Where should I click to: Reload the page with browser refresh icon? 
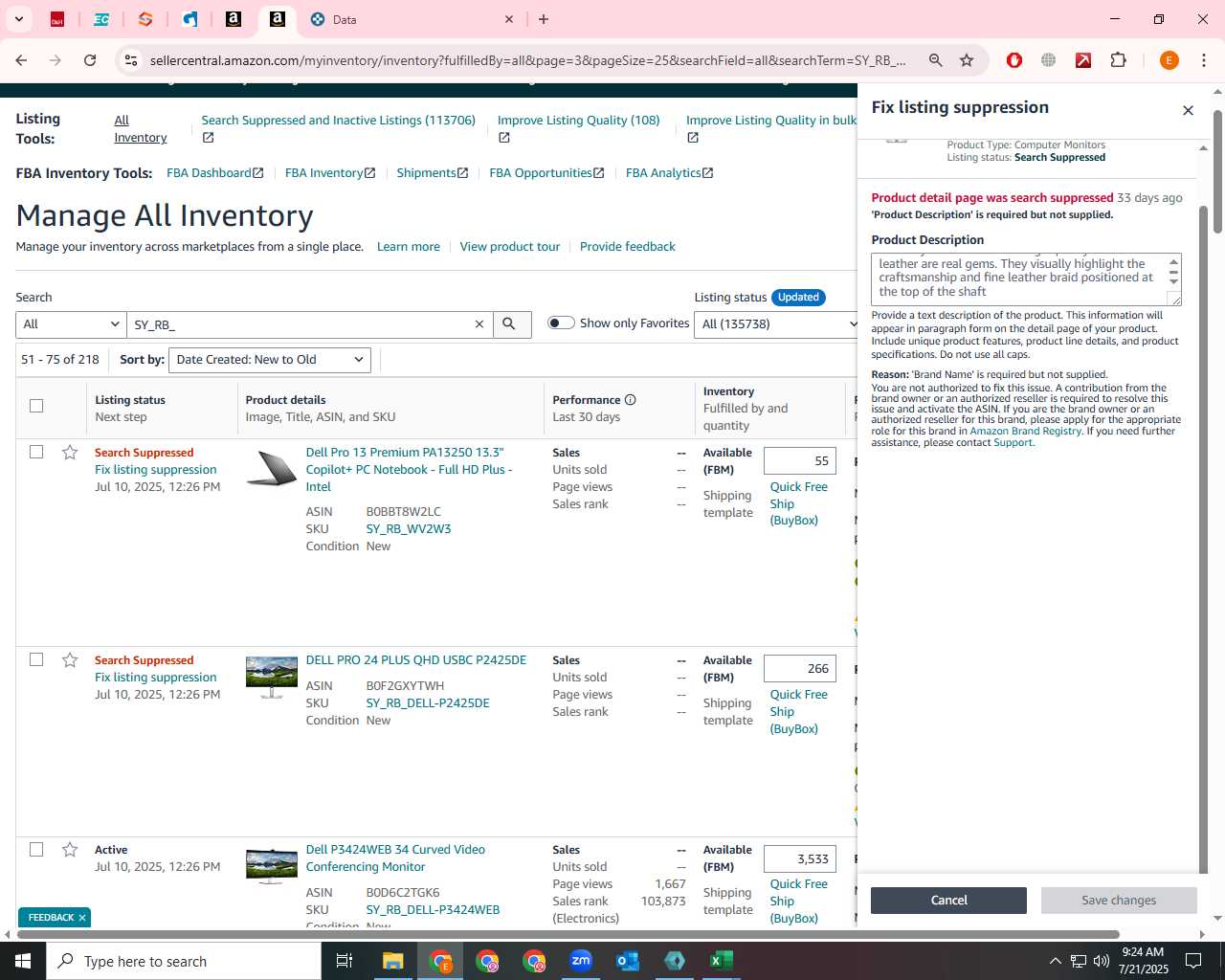click(x=90, y=60)
